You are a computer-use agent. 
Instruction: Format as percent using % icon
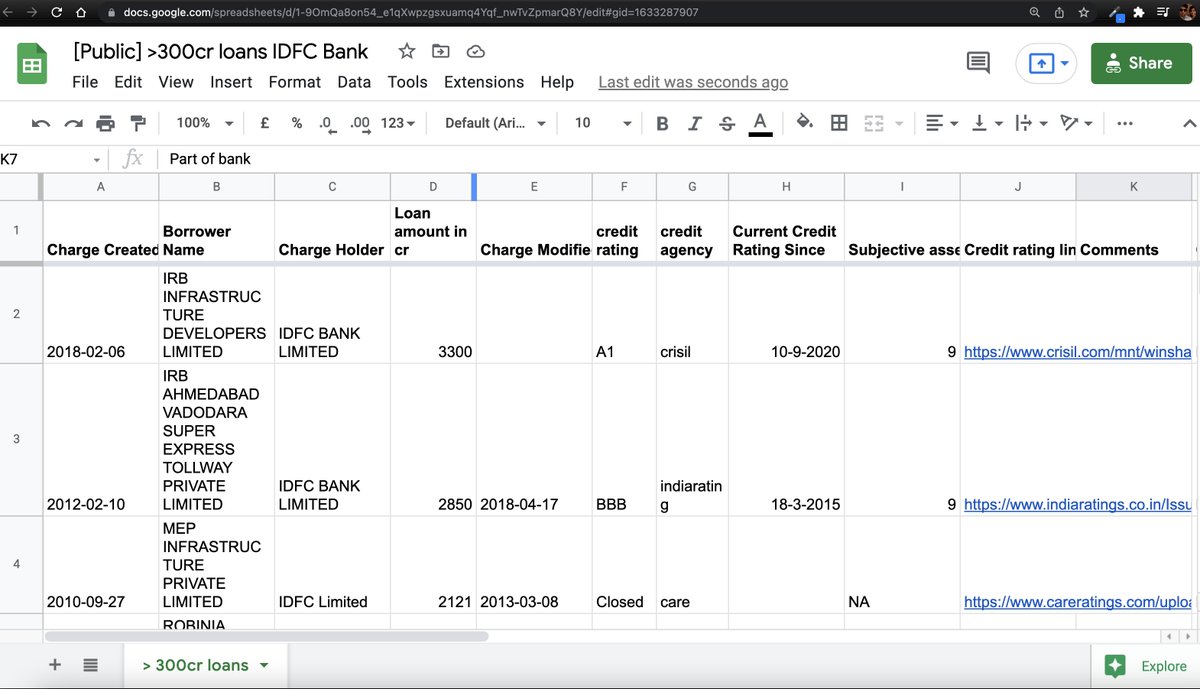click(x=297, y=123)
